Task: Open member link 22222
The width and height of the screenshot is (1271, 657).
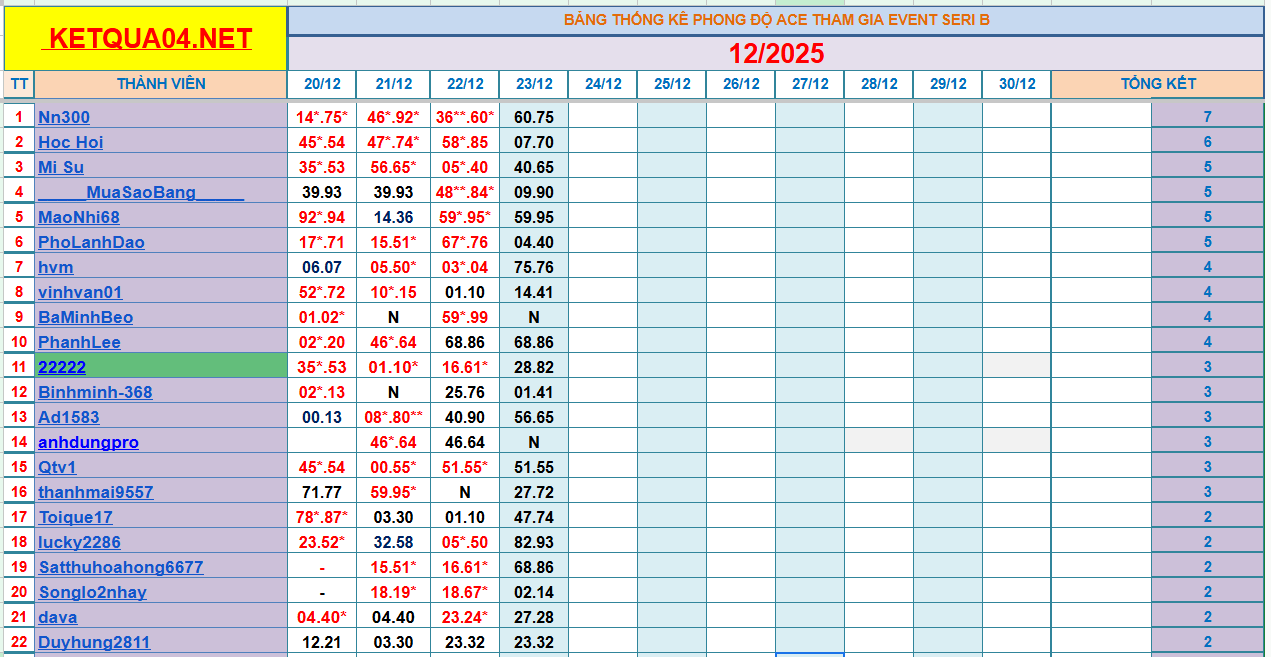Action: pos(62,367)
